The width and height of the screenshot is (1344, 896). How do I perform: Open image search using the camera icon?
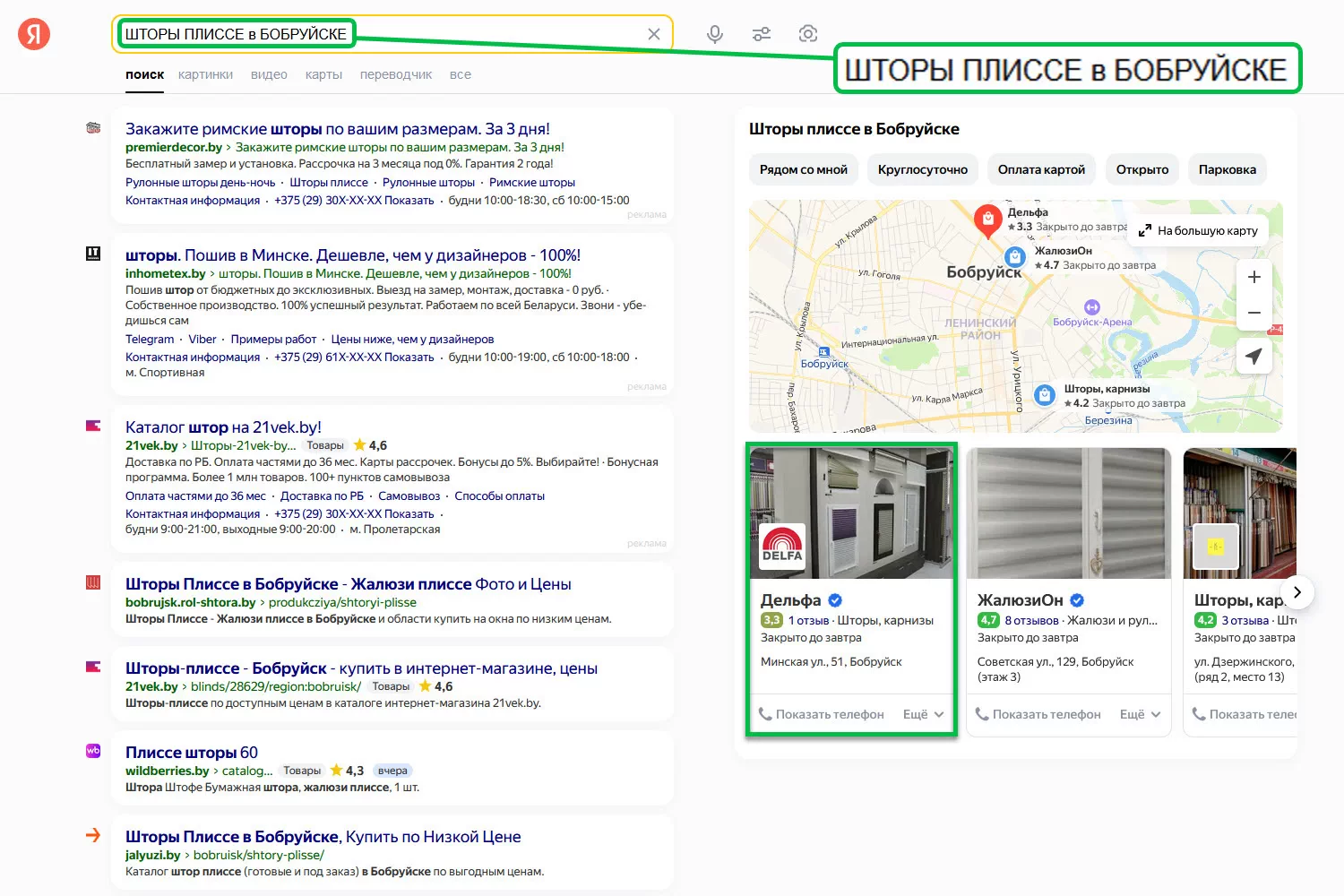807,34
